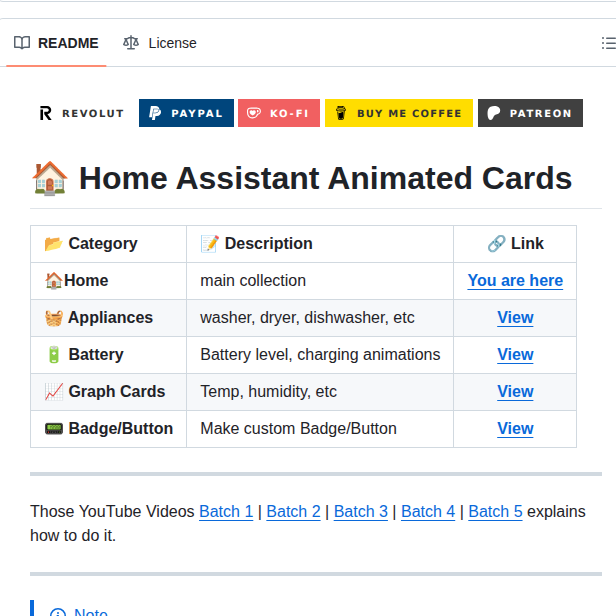Select 'Battery level, charging animations' text
616x616 pixels.
click(320, 354)
